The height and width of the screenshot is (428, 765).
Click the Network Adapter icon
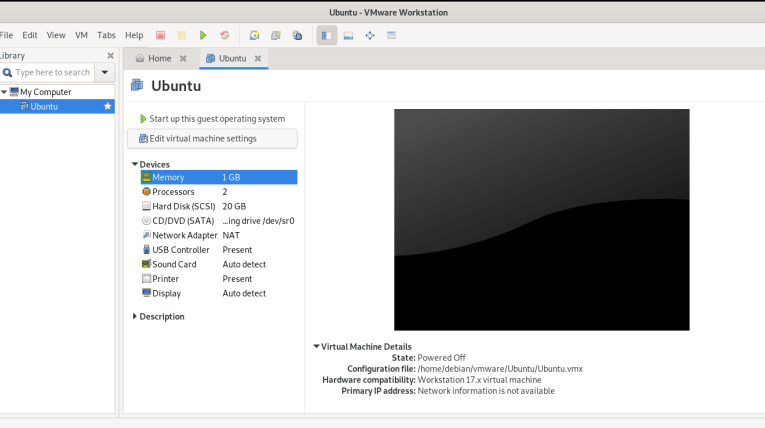pos(146,235)
